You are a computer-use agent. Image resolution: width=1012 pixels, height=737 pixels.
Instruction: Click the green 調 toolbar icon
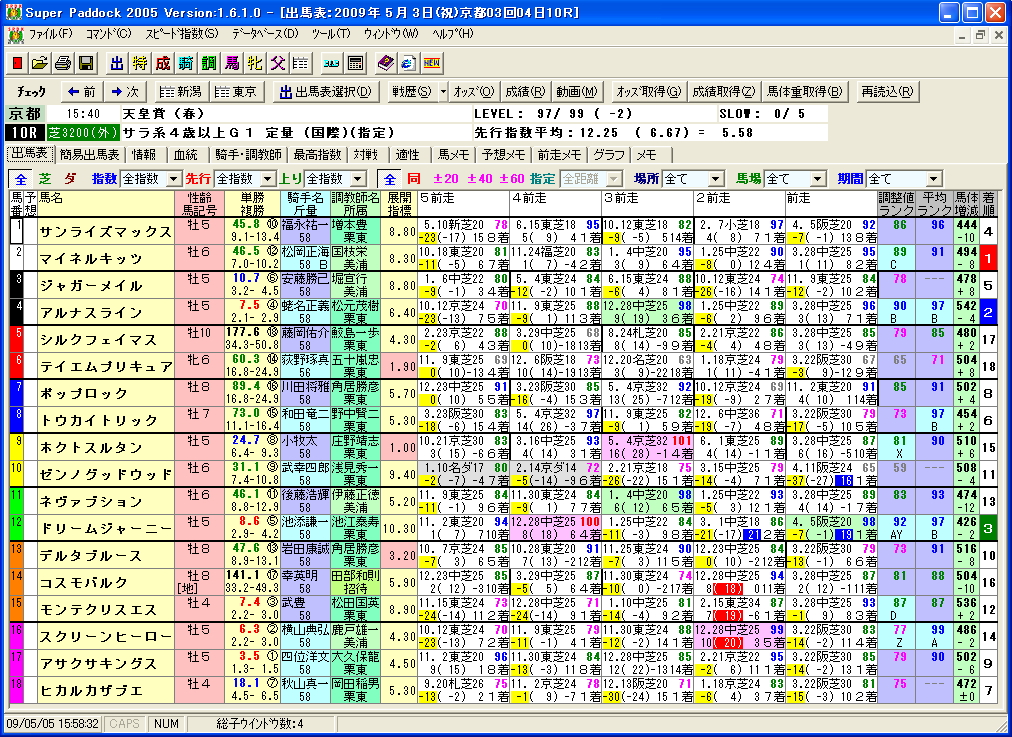point(209,63)
